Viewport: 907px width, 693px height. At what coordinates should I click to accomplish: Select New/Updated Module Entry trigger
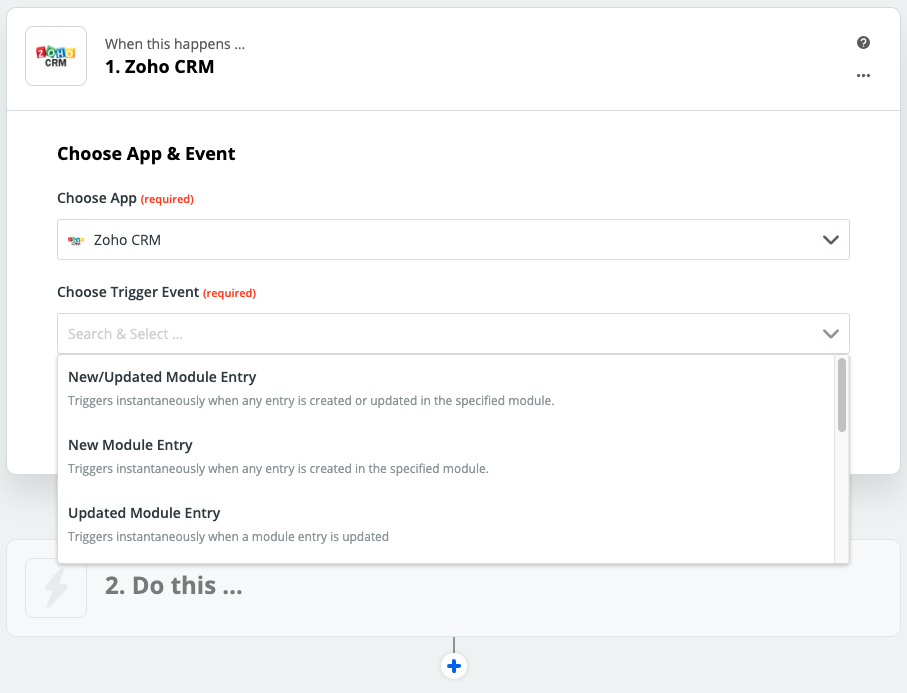[446, 388]
